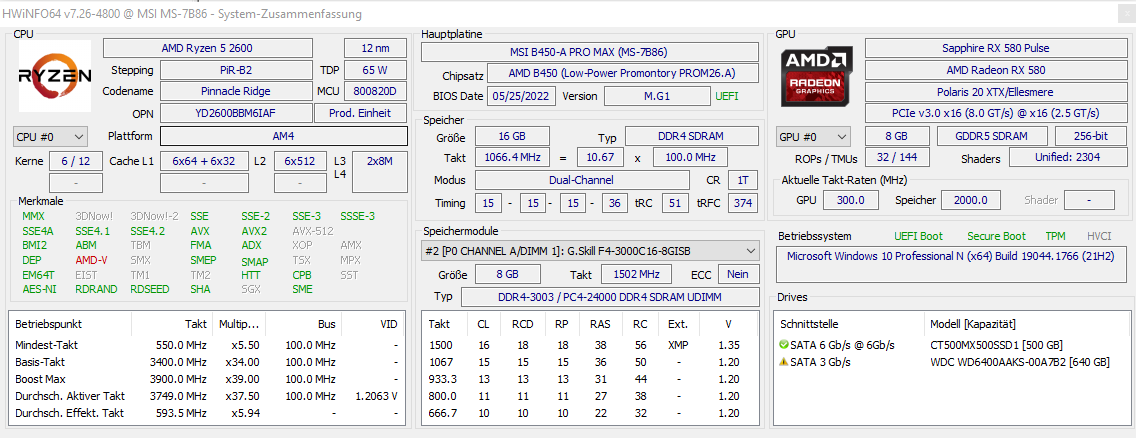Viewport: 1136px width, 438px height.
Task: Click the 8 GB GPU memory field
Action: click(x=897, y=137)
